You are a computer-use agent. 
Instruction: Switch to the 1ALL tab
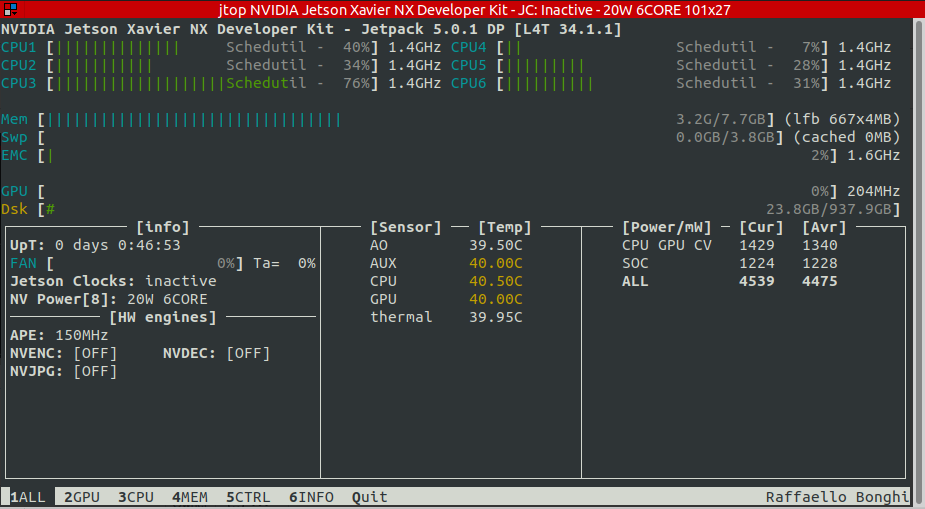point(28,497)
